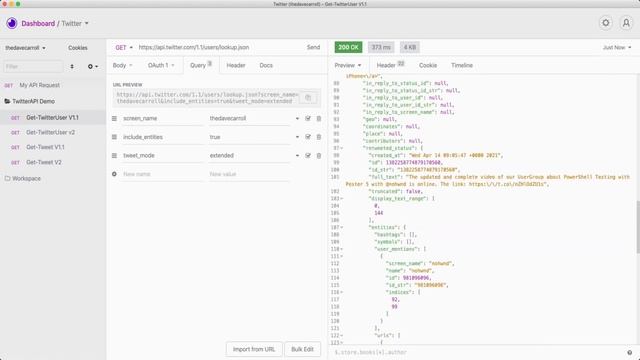Image resolution: width=640 pixels, height=360 pixels.
Task: Click drag handle of include_entities row
Action: 114,137
